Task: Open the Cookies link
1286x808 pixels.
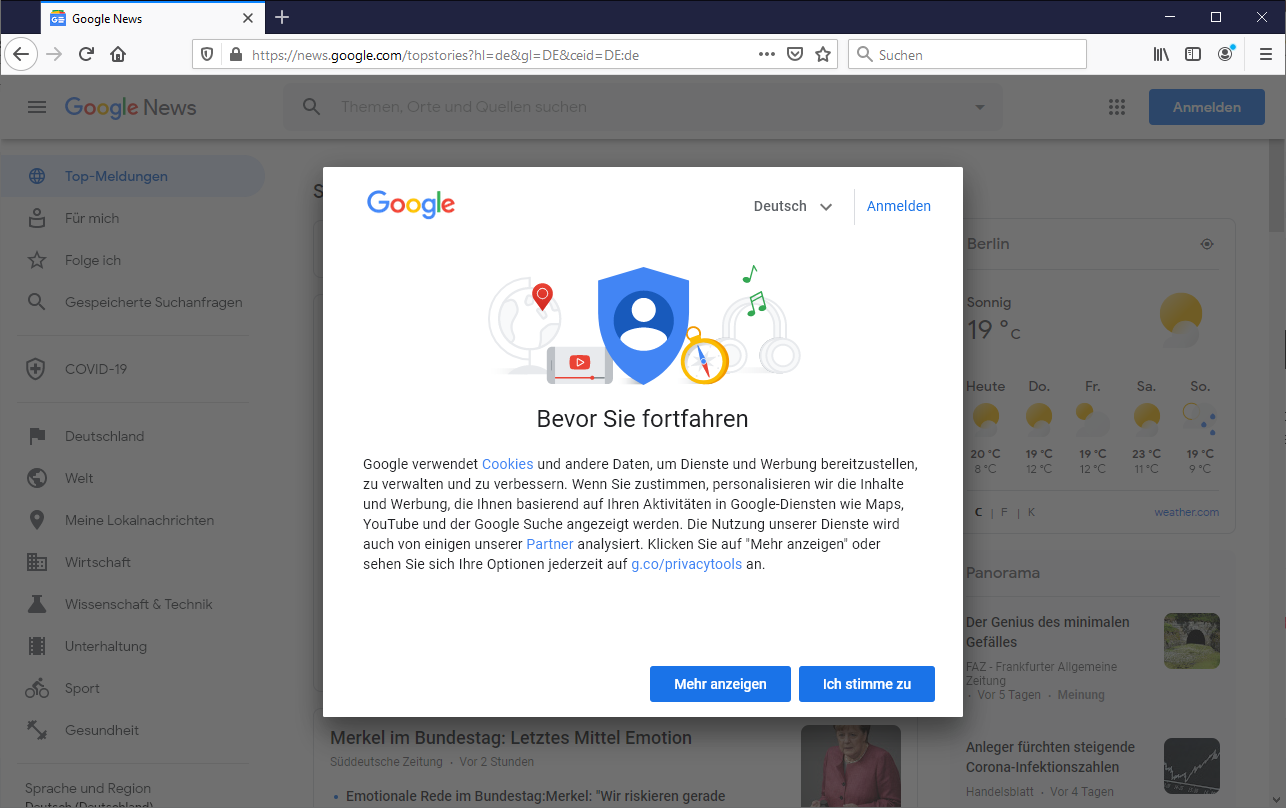Action: (x=508, y=464)
